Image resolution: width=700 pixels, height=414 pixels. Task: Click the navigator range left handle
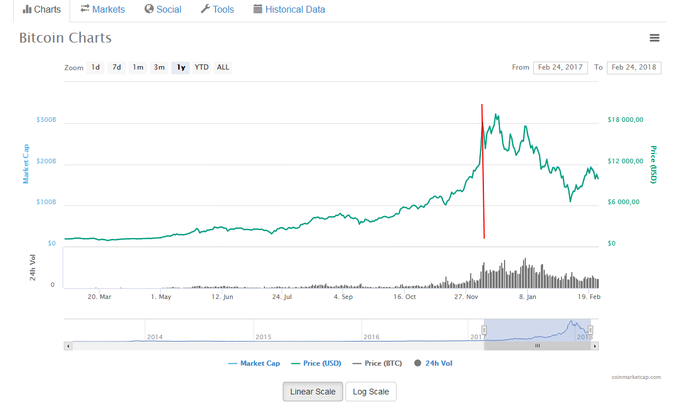tap(484, 329)
